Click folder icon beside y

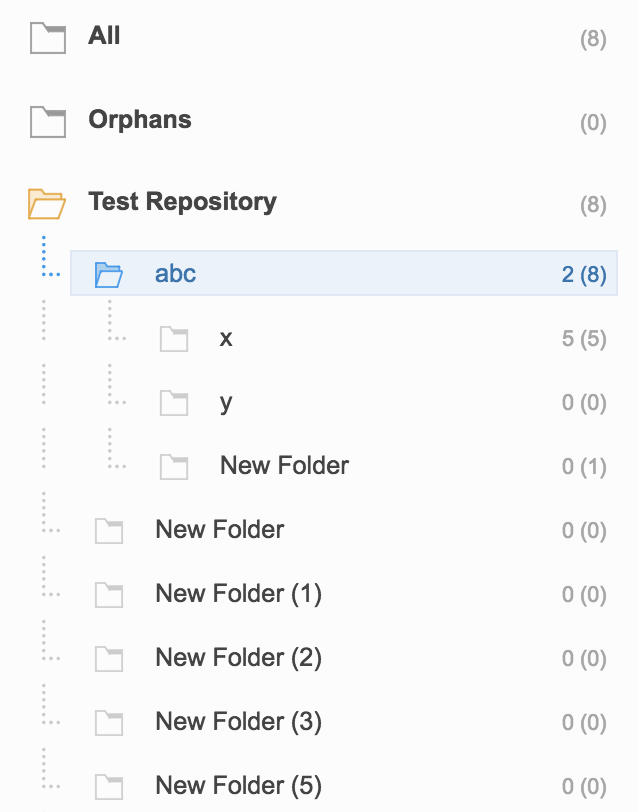(174, 403)
